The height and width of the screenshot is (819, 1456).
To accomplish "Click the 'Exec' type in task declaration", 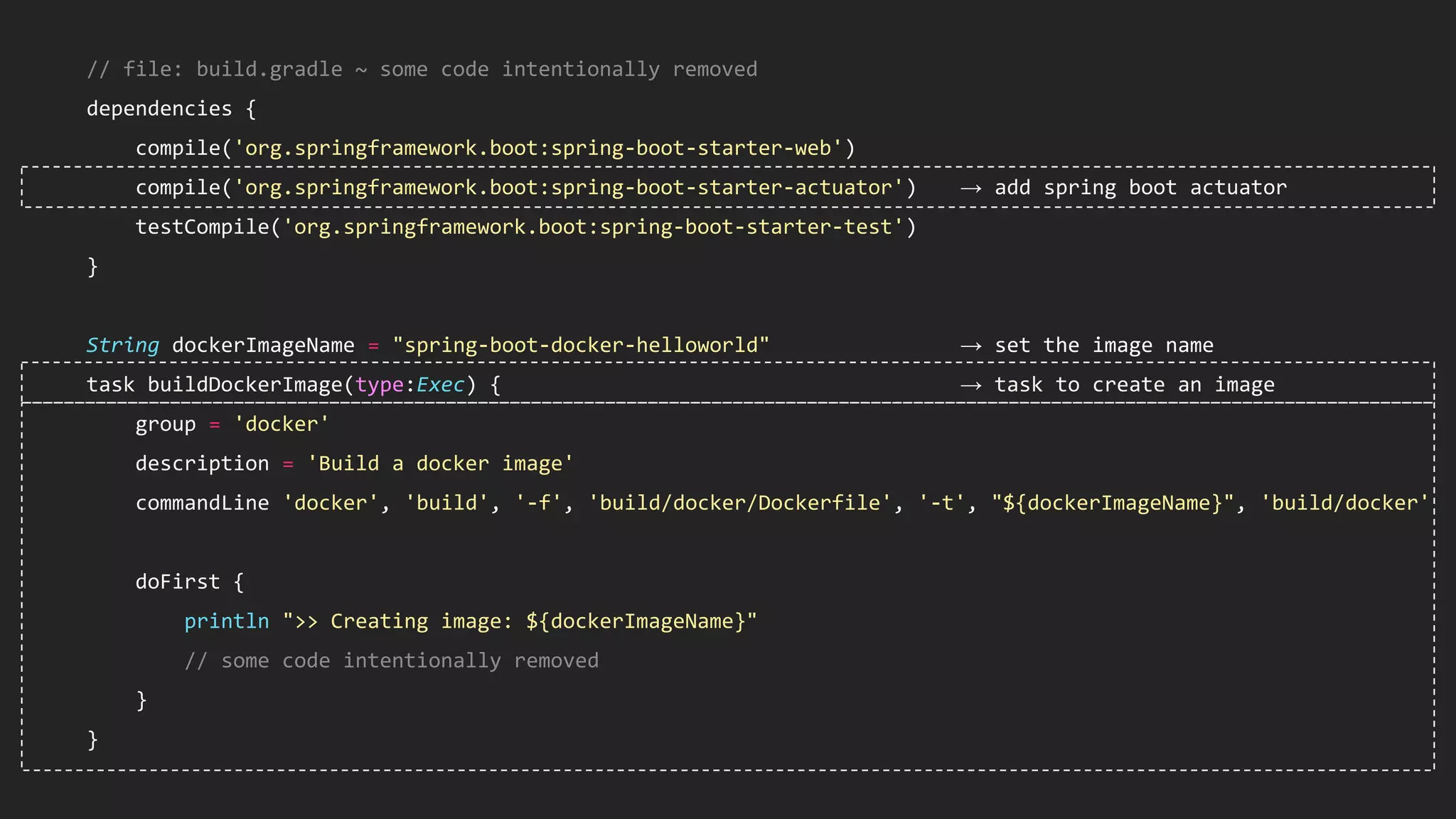I will pyautogui.click(x=441, y=385).
